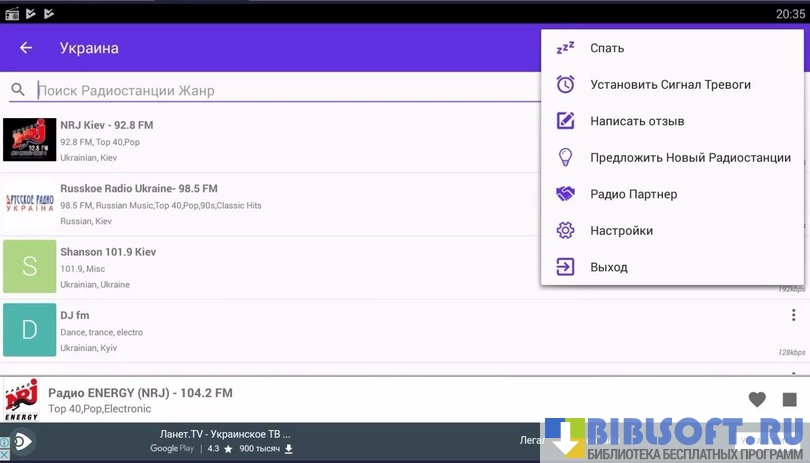Screen dimensions: 810x463
Task: Click the handshake Radio Partner icon
Action: [565, 194]
